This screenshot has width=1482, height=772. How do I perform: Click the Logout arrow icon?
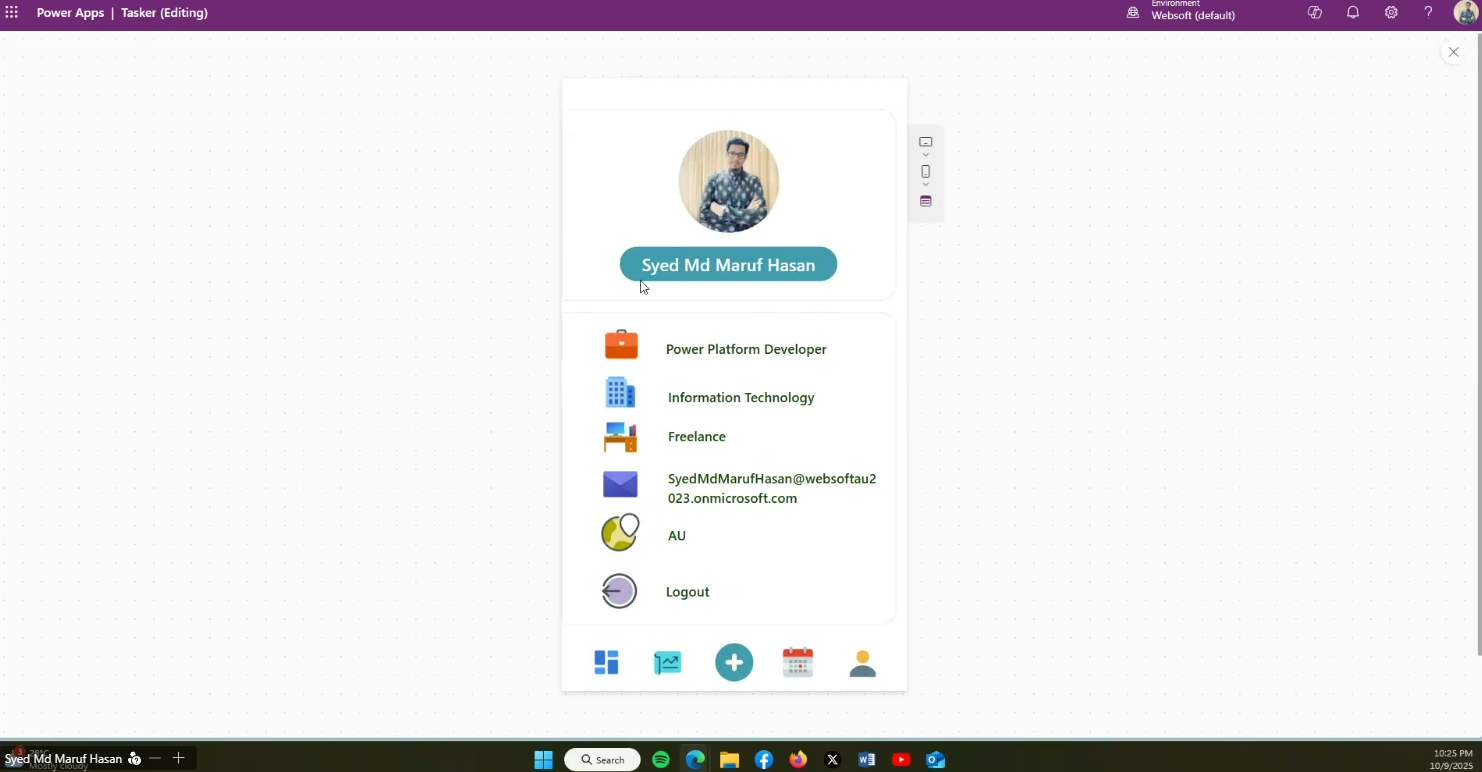(x=619, y=591)
